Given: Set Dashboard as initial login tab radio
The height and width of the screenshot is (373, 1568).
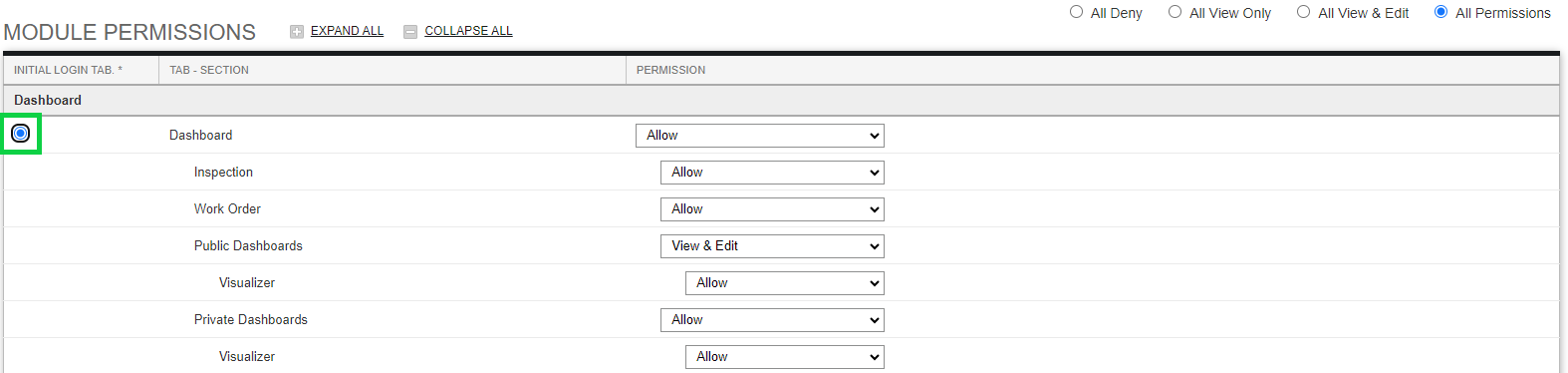Looking at the screenshot, I should point(21,134).
